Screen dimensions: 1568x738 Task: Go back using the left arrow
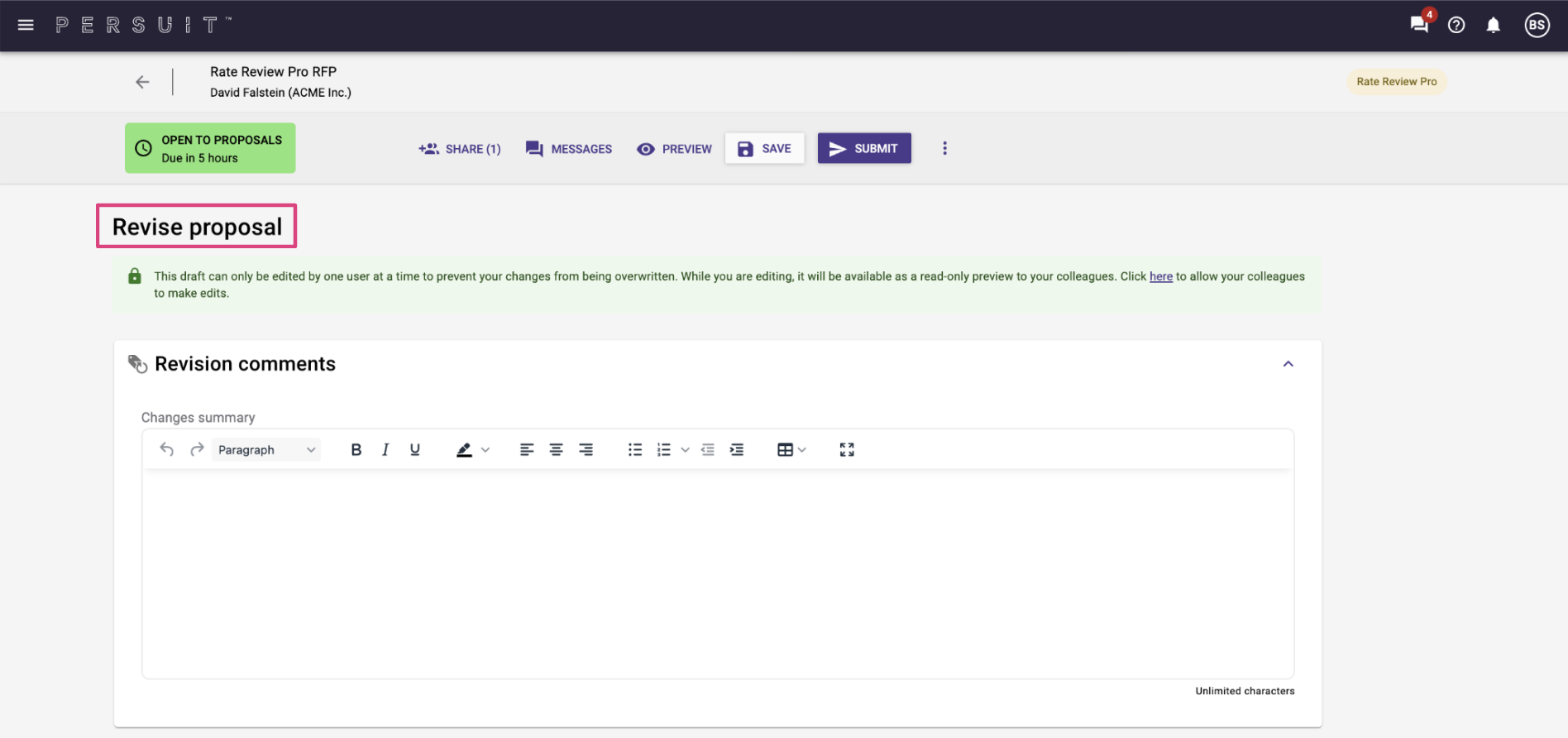pos(142,82)
